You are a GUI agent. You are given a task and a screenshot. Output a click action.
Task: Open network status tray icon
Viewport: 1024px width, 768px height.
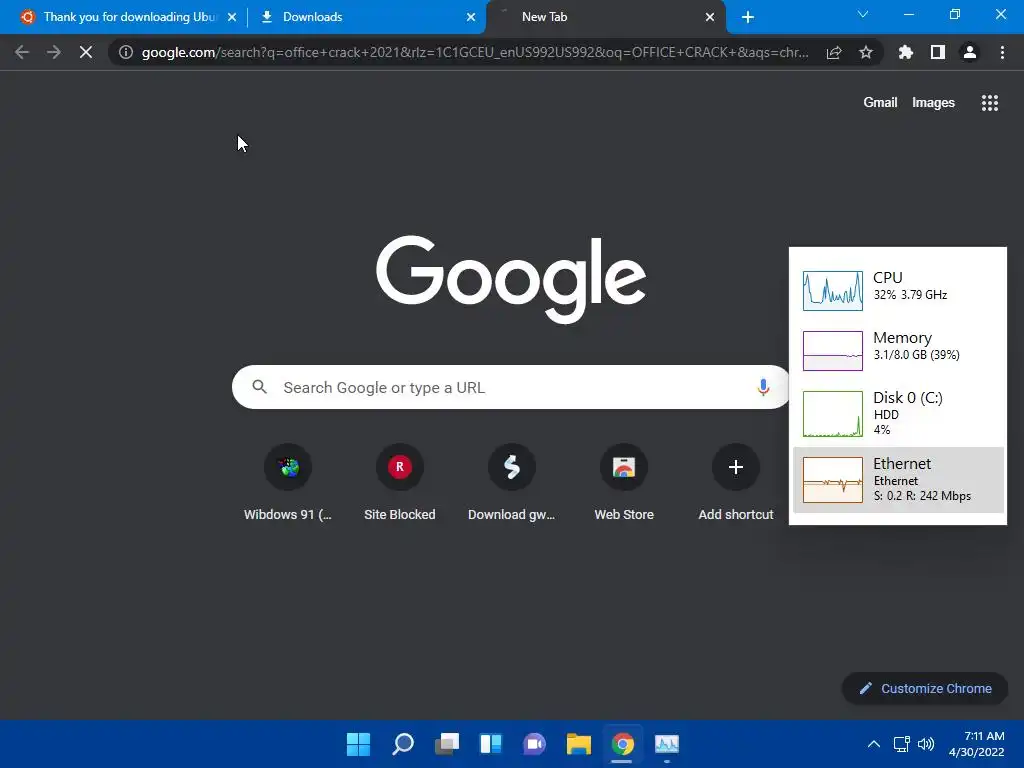click(902, 744)
